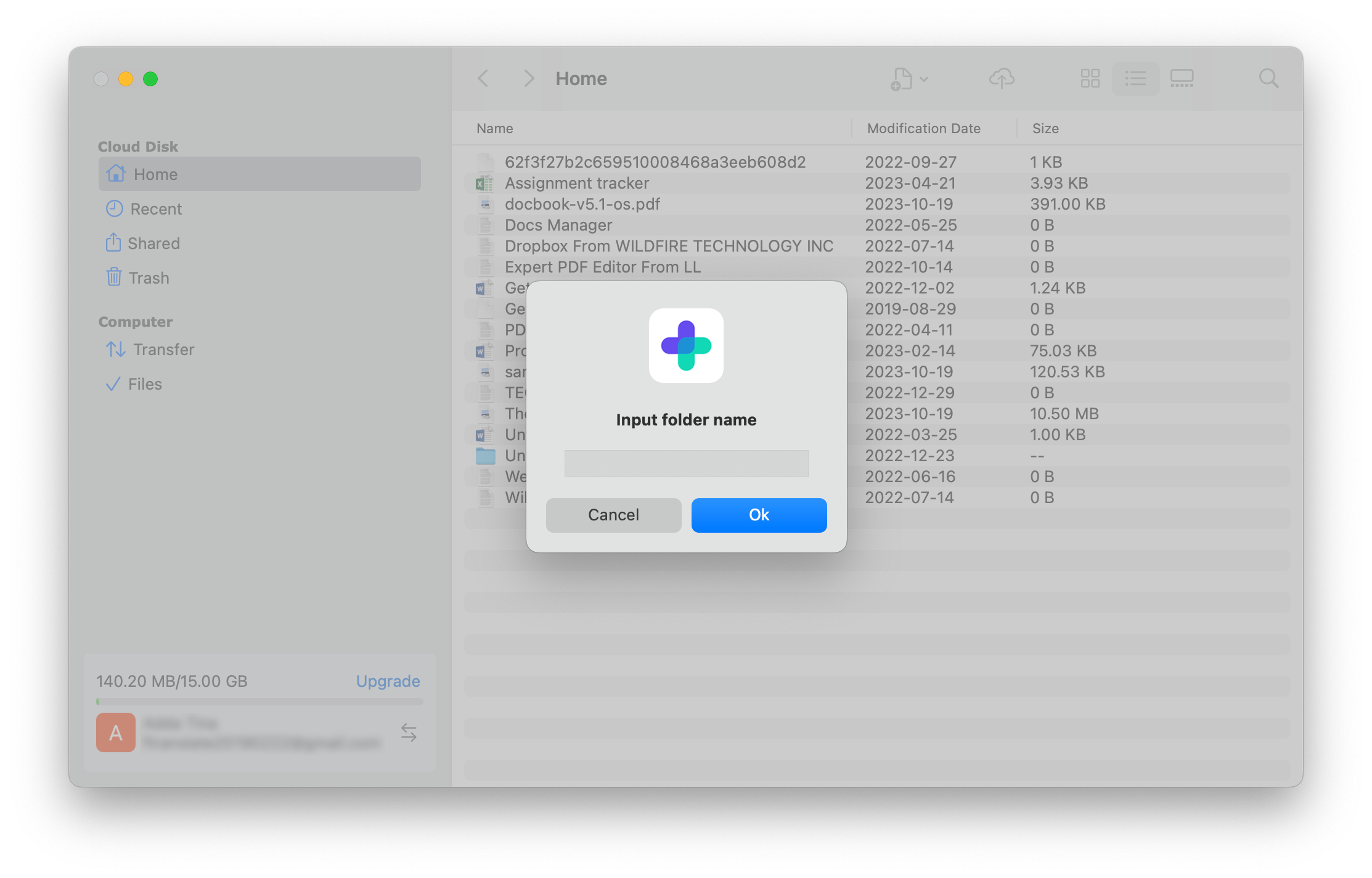Open Shared in the sidebar

pos(142,244)
